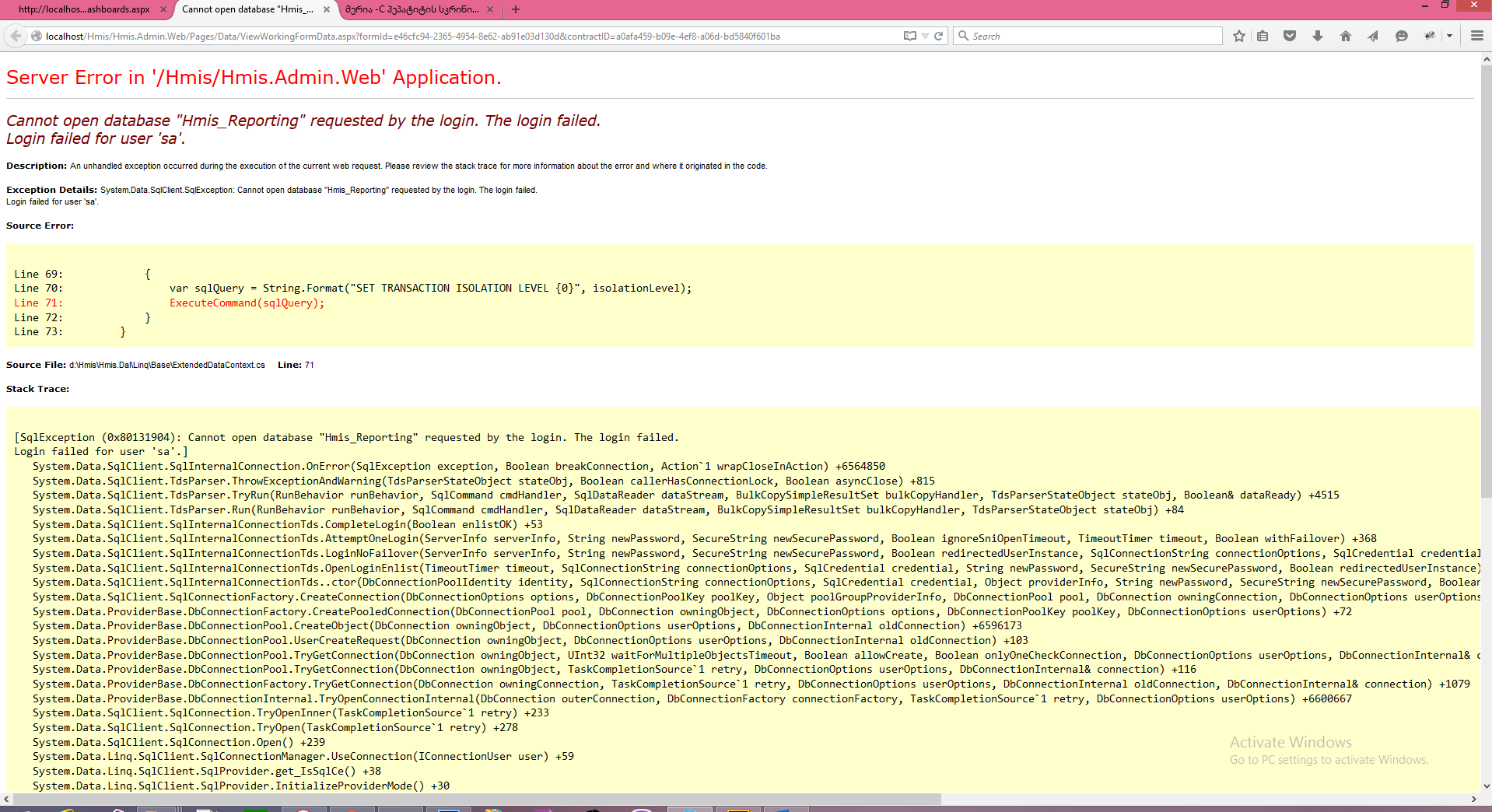The width and height of the screenshot is (1492, 812).
Task: Switch to the ashboards.aspx tab
Action: coord(84,9)
